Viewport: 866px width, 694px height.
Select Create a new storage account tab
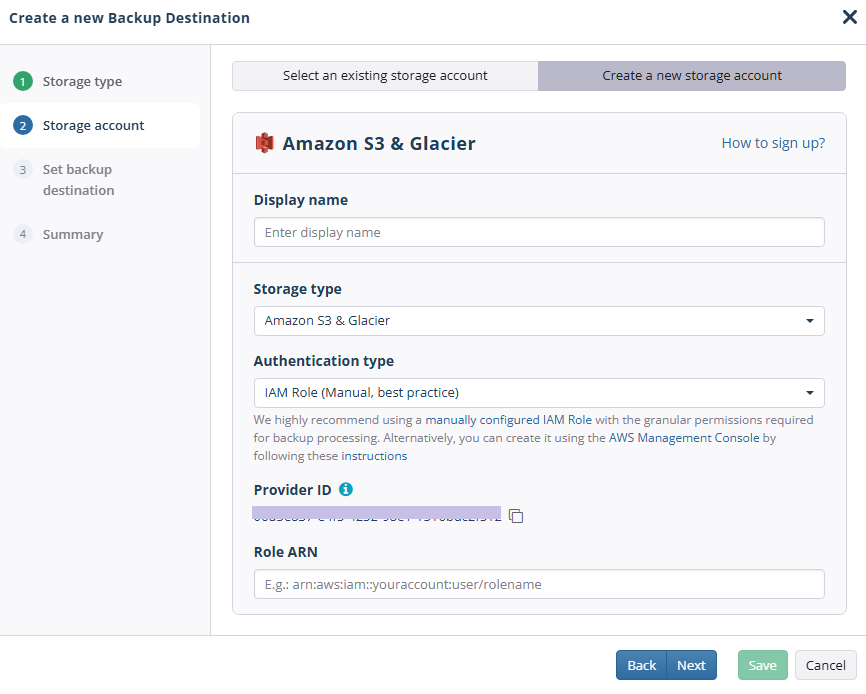pyautogui.click(x=691, y=76)
